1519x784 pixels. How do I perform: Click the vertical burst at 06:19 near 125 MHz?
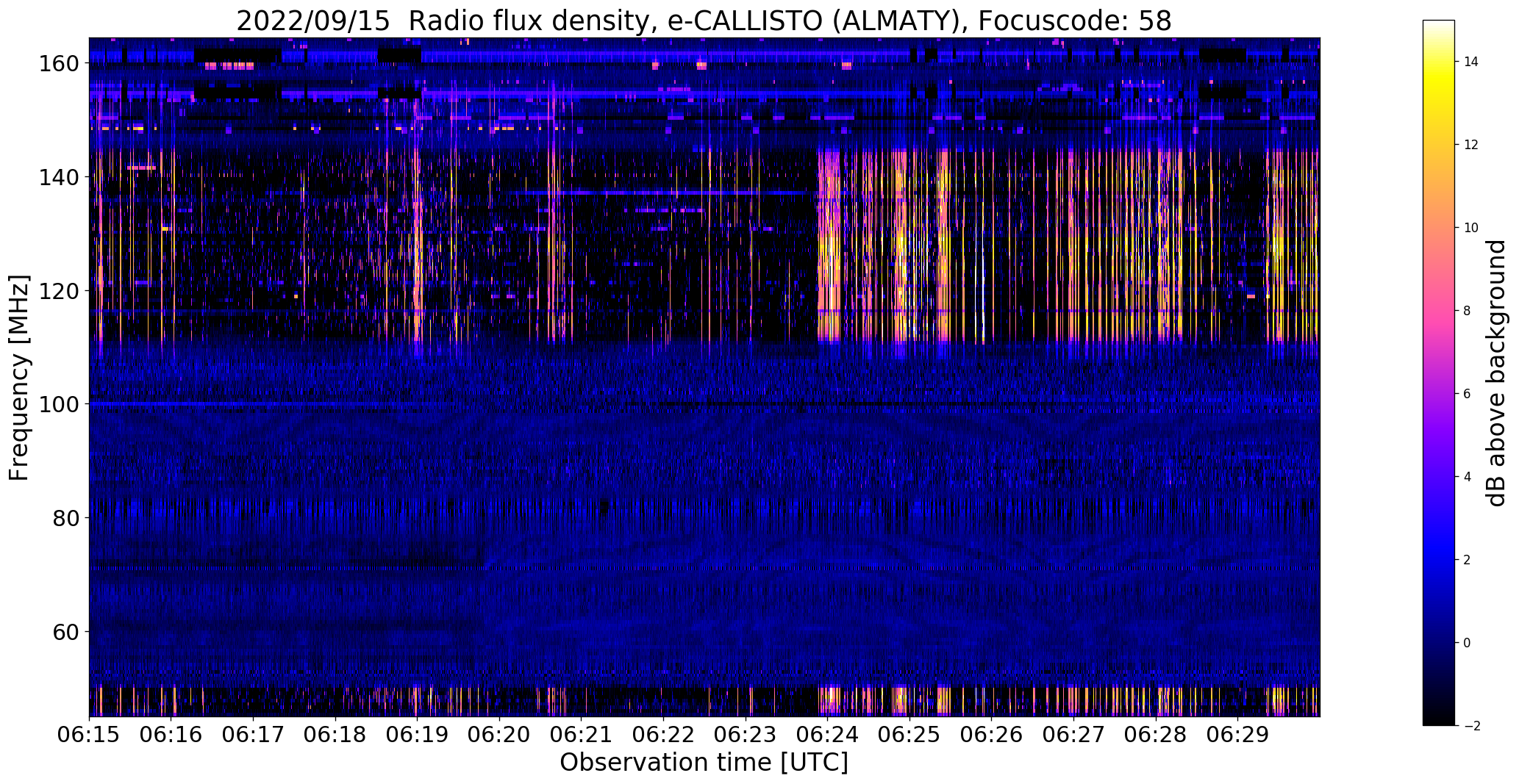(418, 262)
